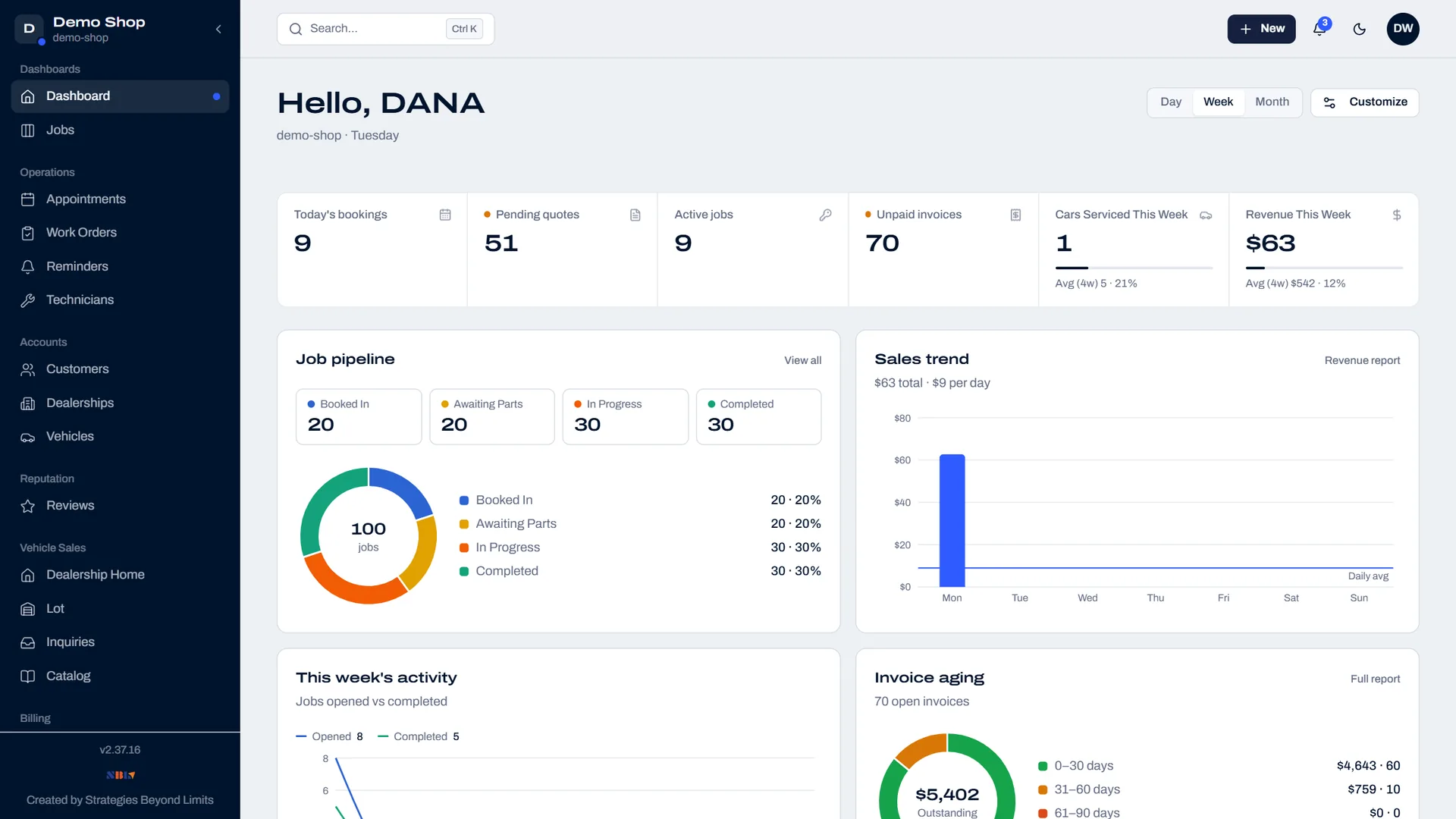Open Pending quotes card
Screen dimensions: 1456x819
point(563,249)
